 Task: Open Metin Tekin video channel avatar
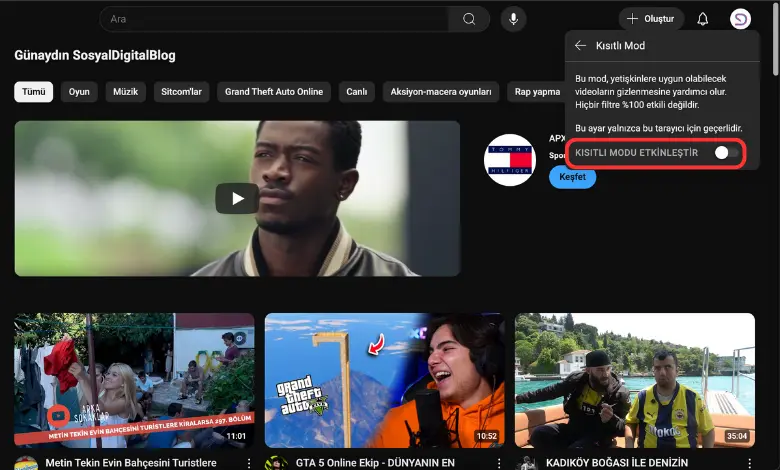pos(26,464)
